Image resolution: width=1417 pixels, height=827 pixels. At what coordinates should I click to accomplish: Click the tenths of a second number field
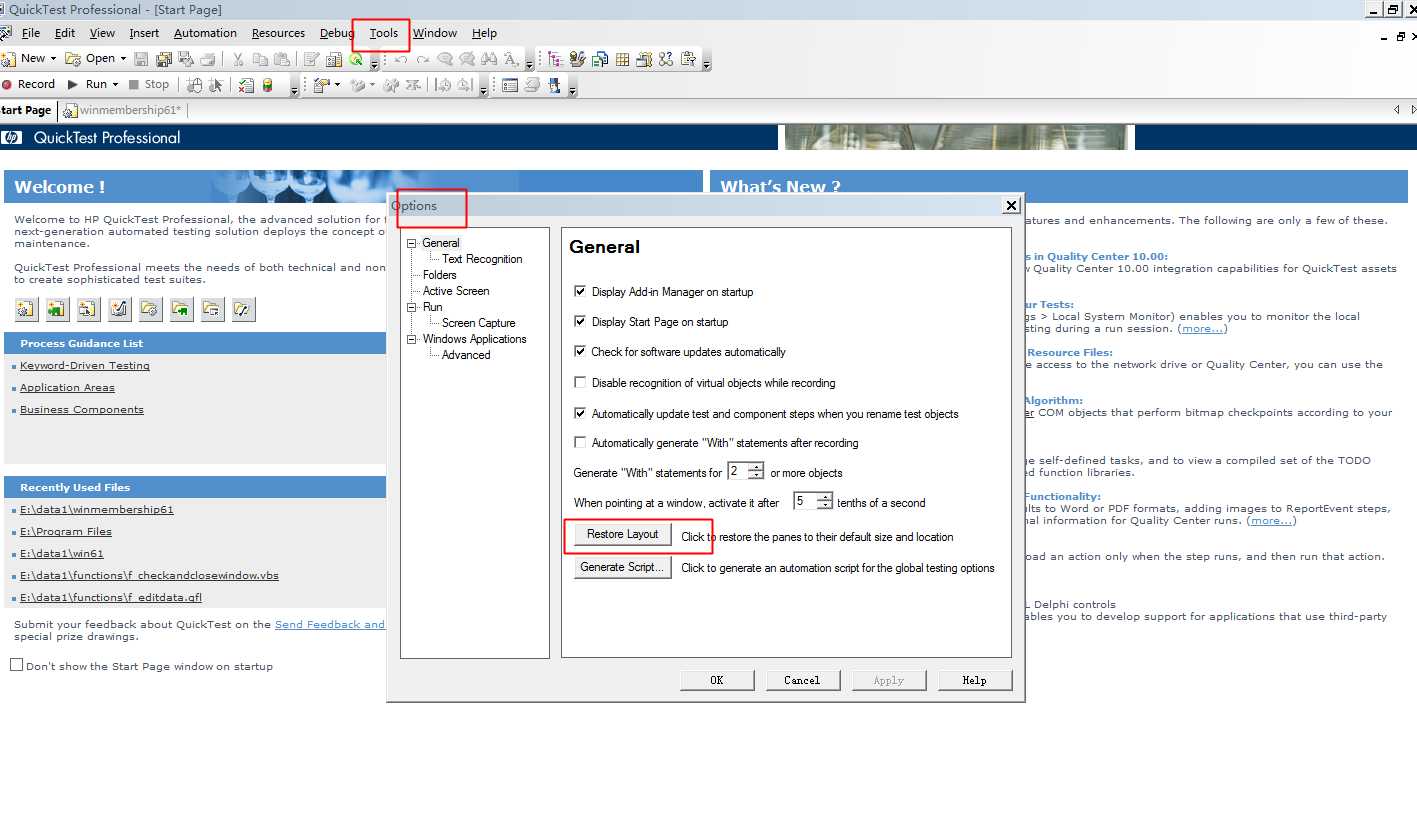click(806, 502)
